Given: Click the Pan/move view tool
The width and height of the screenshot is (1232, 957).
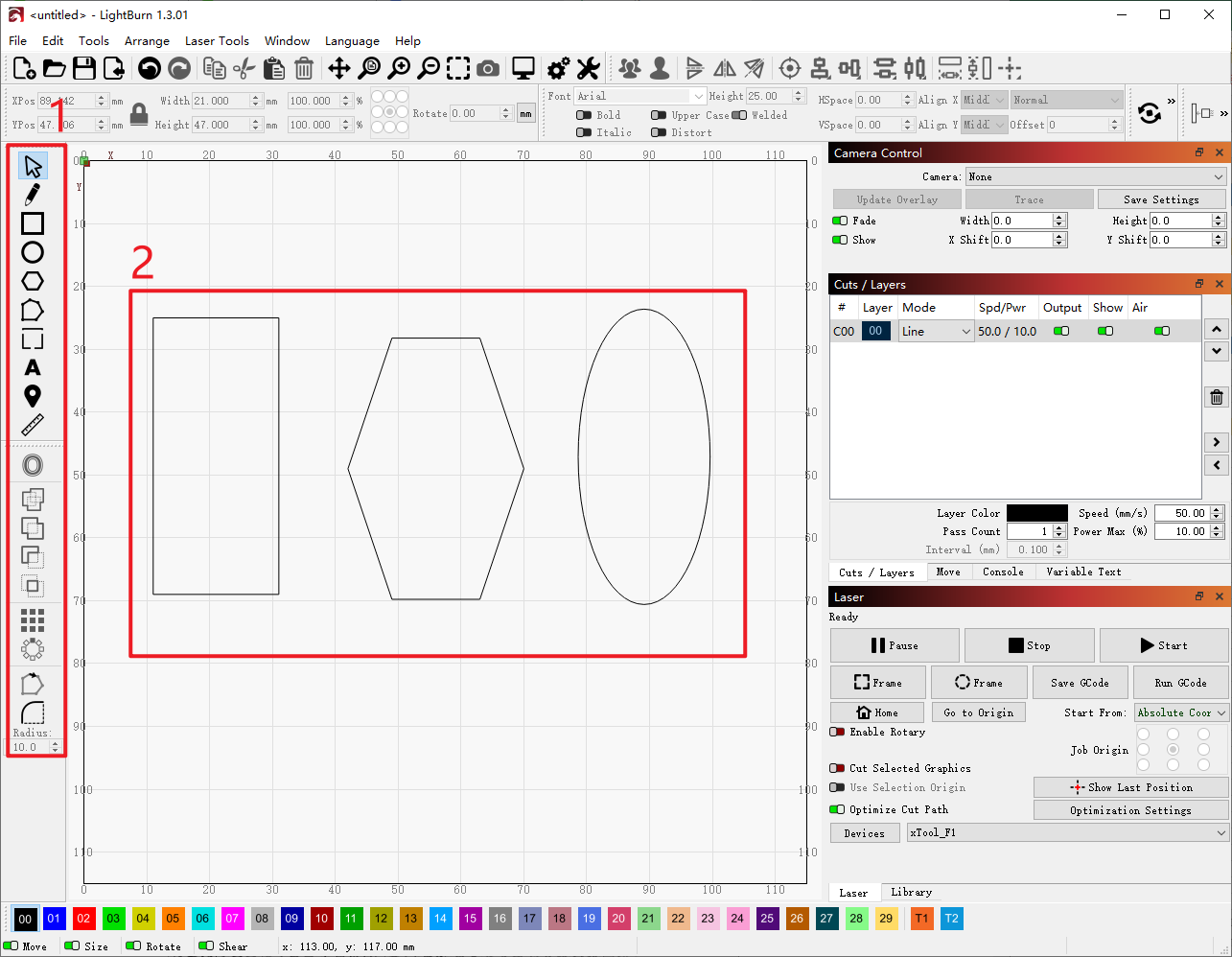Looking at the screenshot, I should pyautogui.click(x=338, y=68).
